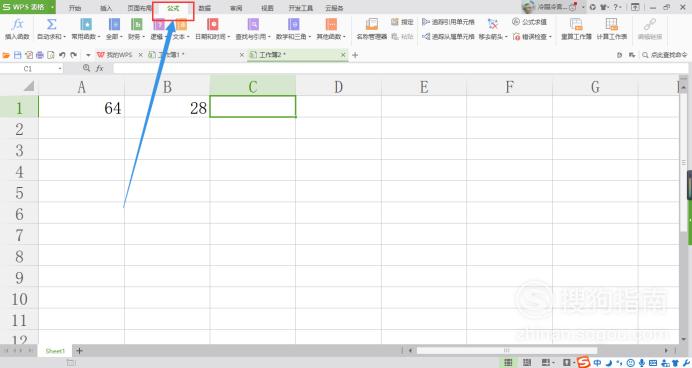This screenshot has height=368, width=692.
Task: Open the Date and Time functions icon
Action: (x=213, y=24)
